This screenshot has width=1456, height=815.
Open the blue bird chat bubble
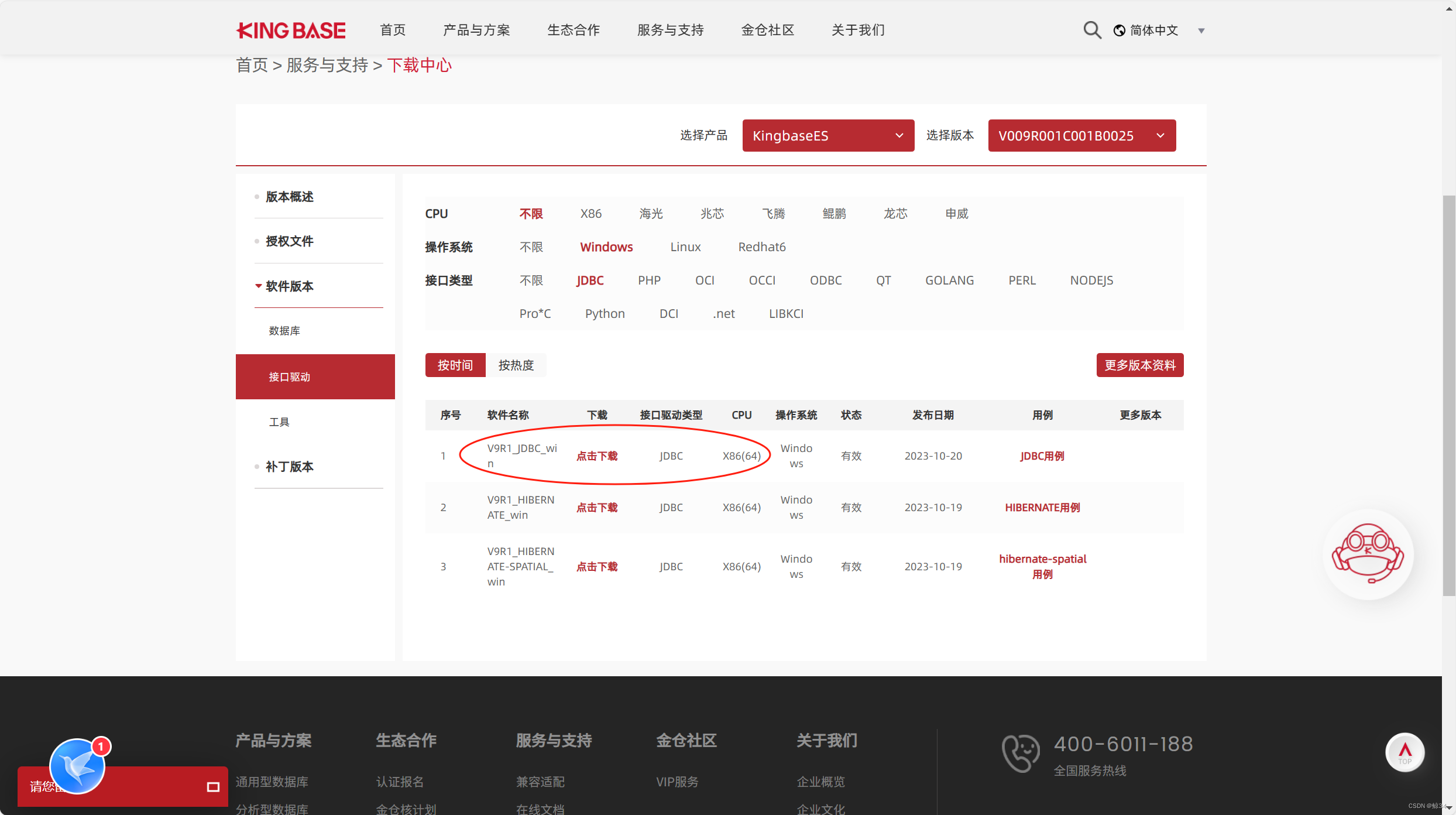tap(77, 766)
